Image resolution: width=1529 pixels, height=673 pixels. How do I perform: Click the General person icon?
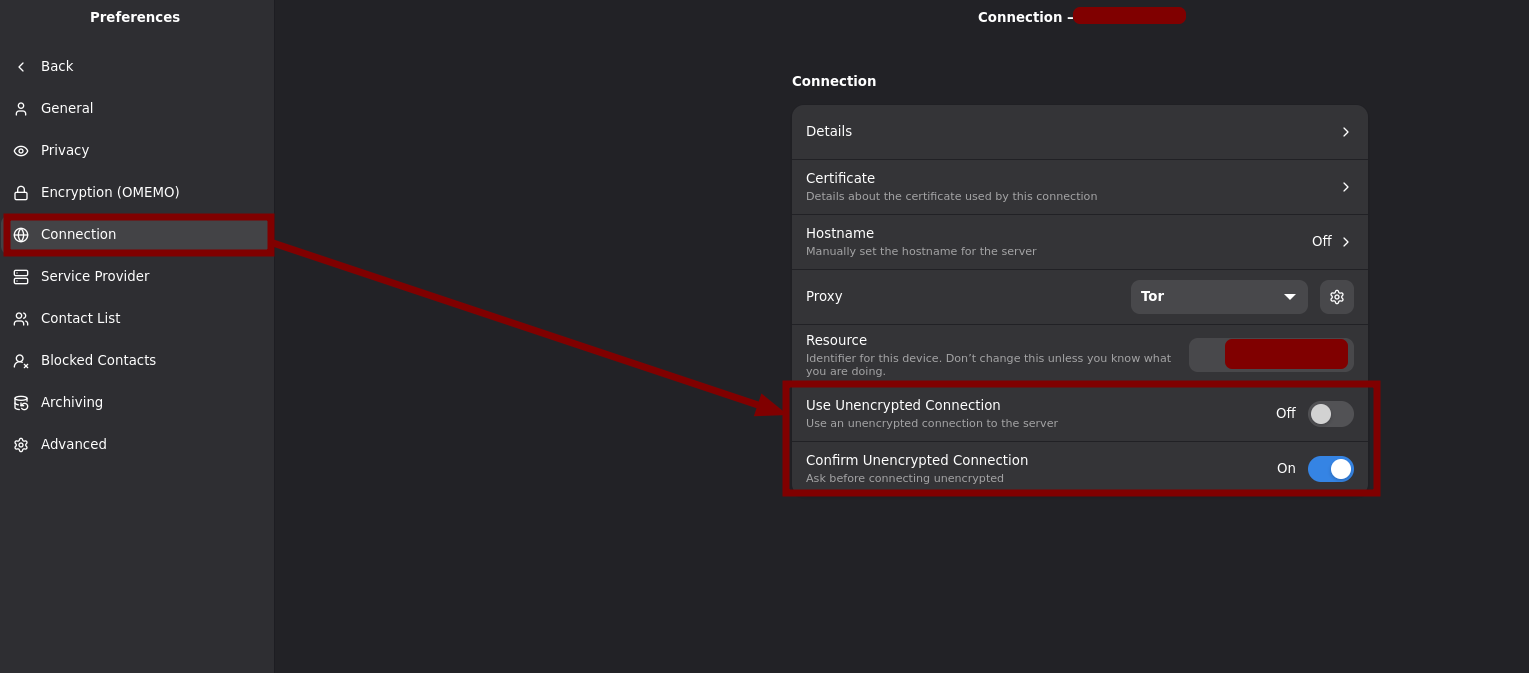tap(21, 109)
